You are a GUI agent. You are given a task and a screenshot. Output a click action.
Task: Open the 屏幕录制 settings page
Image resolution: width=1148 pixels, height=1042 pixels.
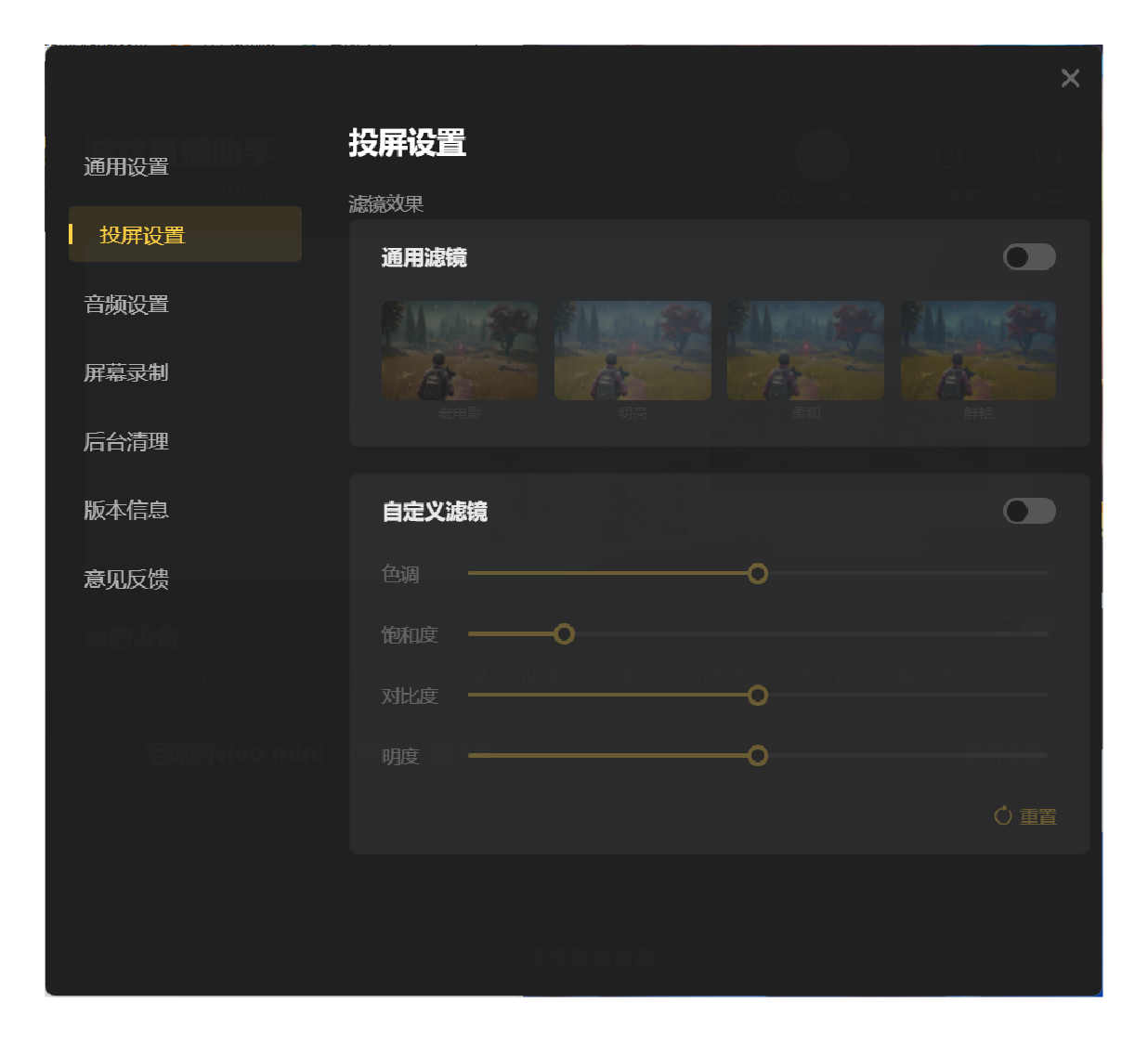[126, 373]
